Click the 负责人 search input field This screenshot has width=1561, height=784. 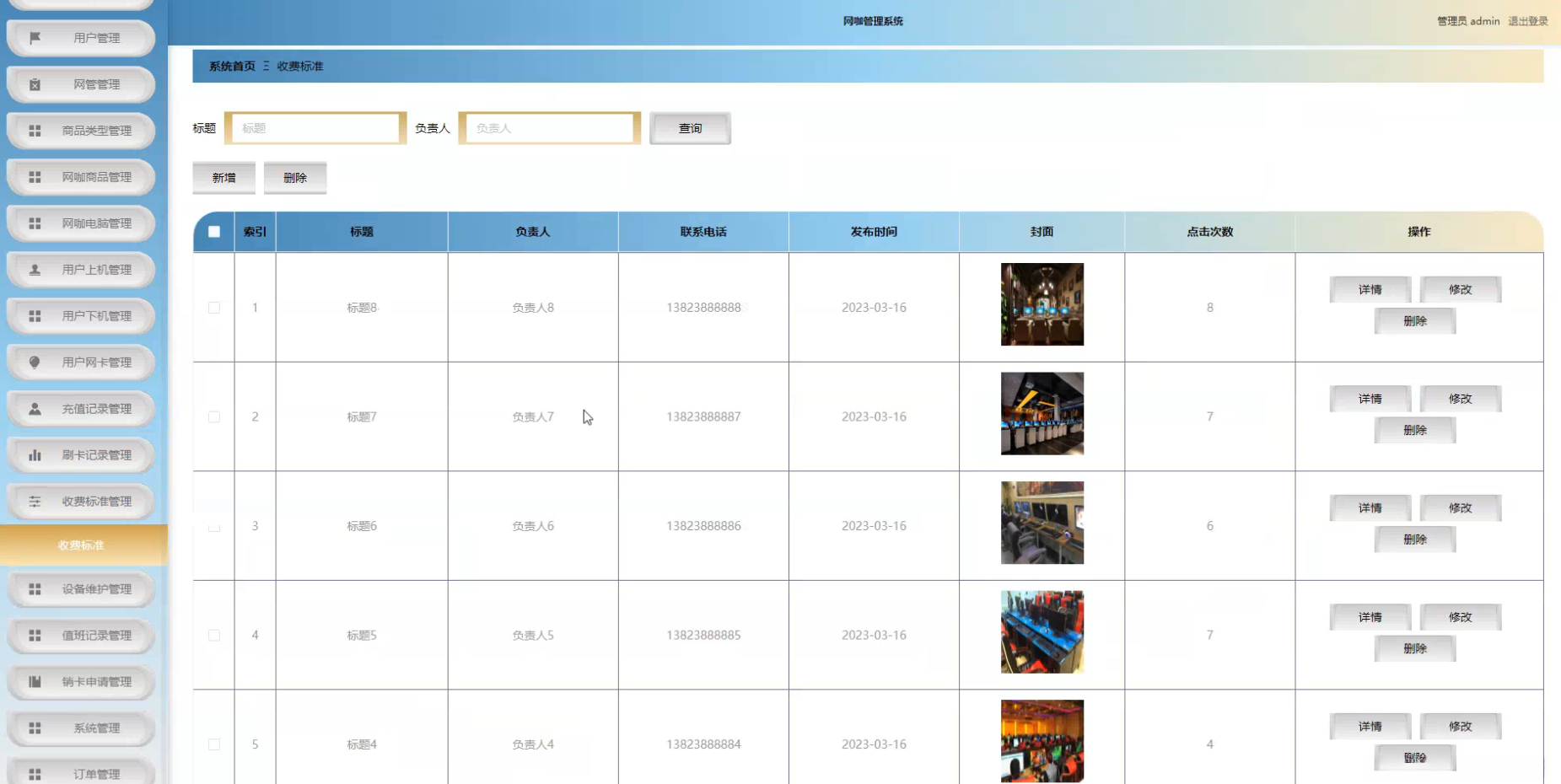(550, 128)
